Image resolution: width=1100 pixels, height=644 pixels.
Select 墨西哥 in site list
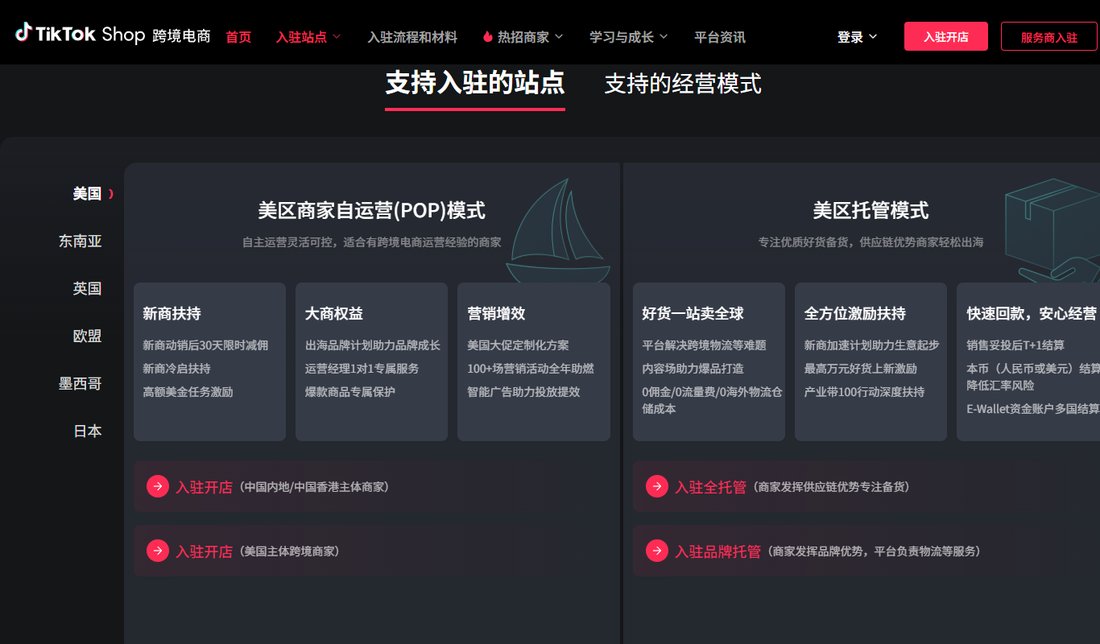coord(80,383)
